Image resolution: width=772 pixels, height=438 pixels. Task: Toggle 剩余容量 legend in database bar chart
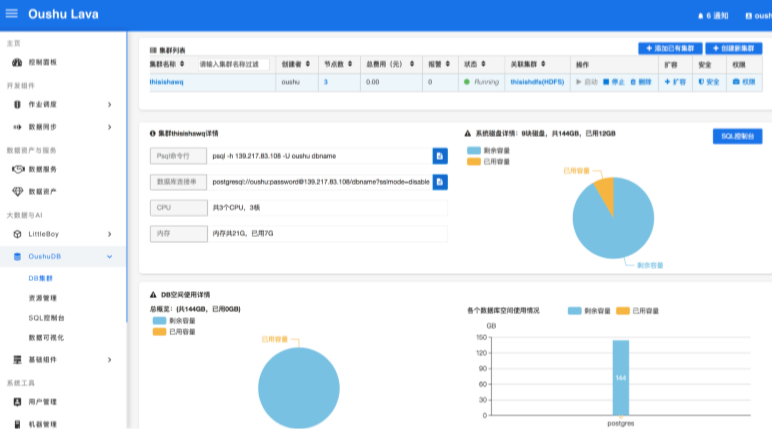tap(588, 310)
